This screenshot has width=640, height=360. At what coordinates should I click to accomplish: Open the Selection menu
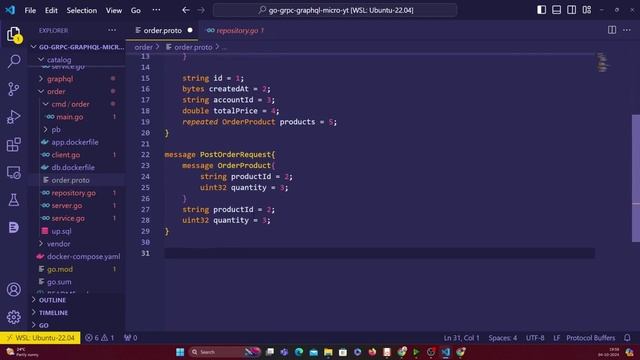(82, 10)
